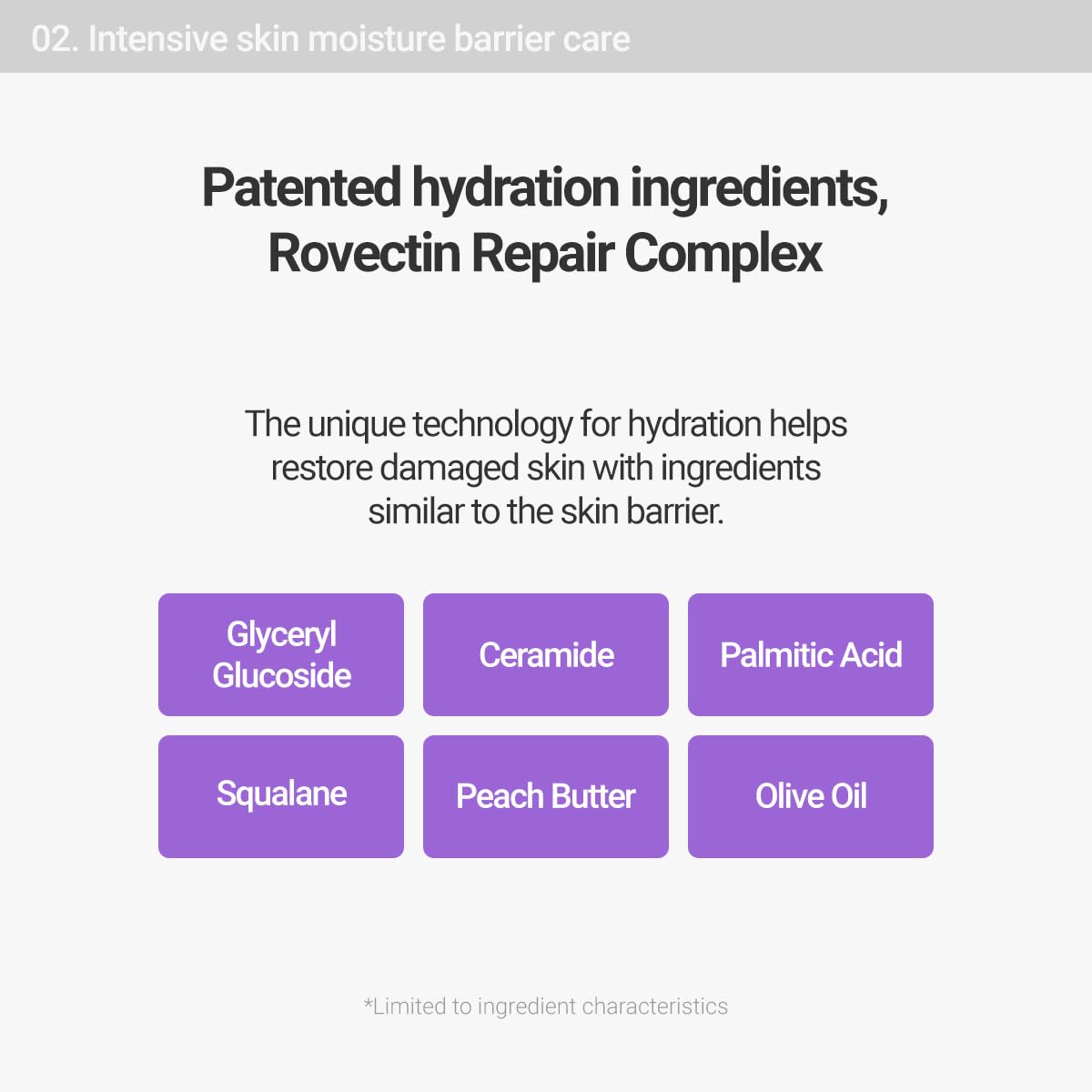
Task: Select the line 'restore damaged skin with ingredients'
Action: [x=546, y=468]
